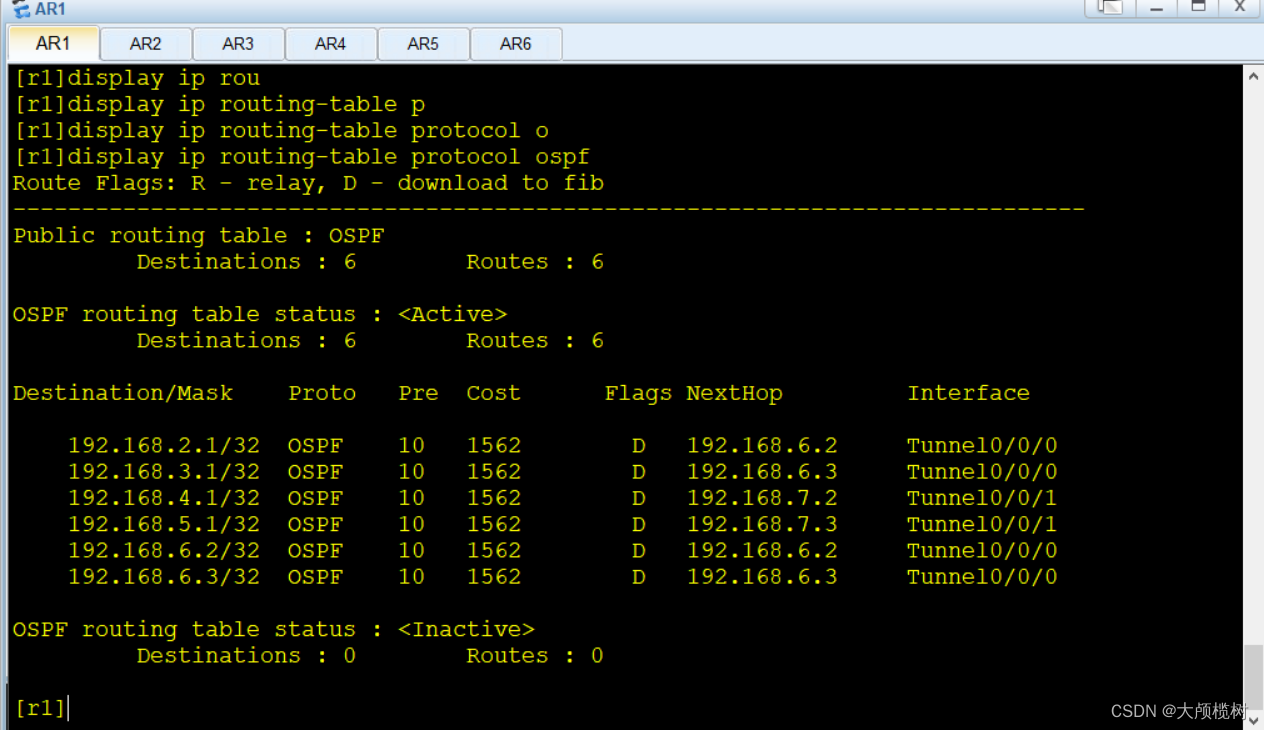Viewport: 1264px width, 730px height.
Task: Click next hop 192.168.7.2
Action: pos(762,498)
